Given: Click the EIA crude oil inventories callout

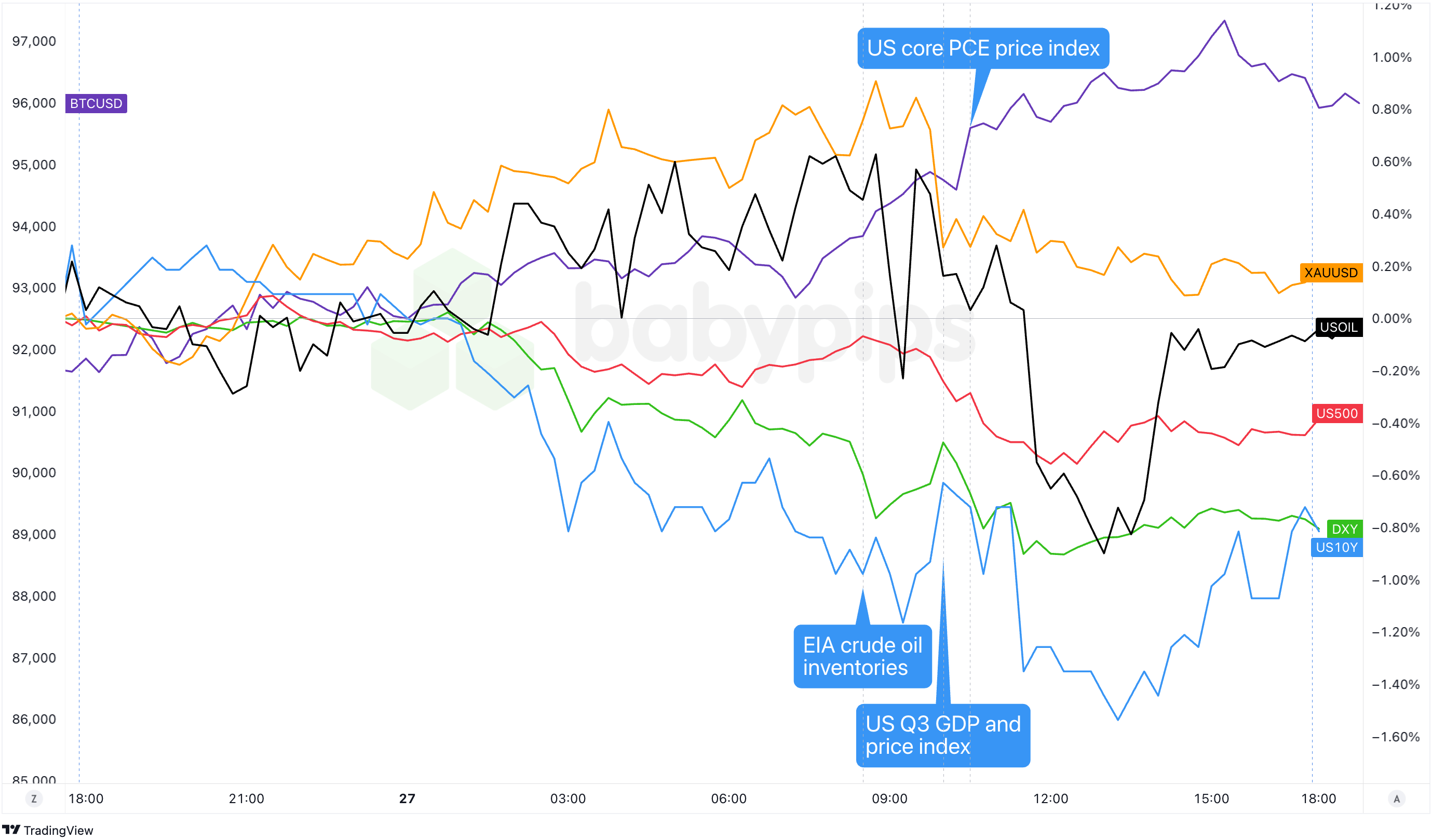Looking at the screenshot, I should pyautogui.click(x=862, y=656).
